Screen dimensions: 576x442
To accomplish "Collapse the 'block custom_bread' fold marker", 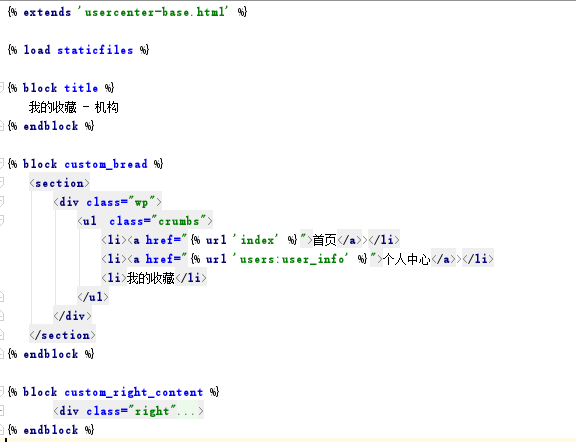I will [1, 164].
